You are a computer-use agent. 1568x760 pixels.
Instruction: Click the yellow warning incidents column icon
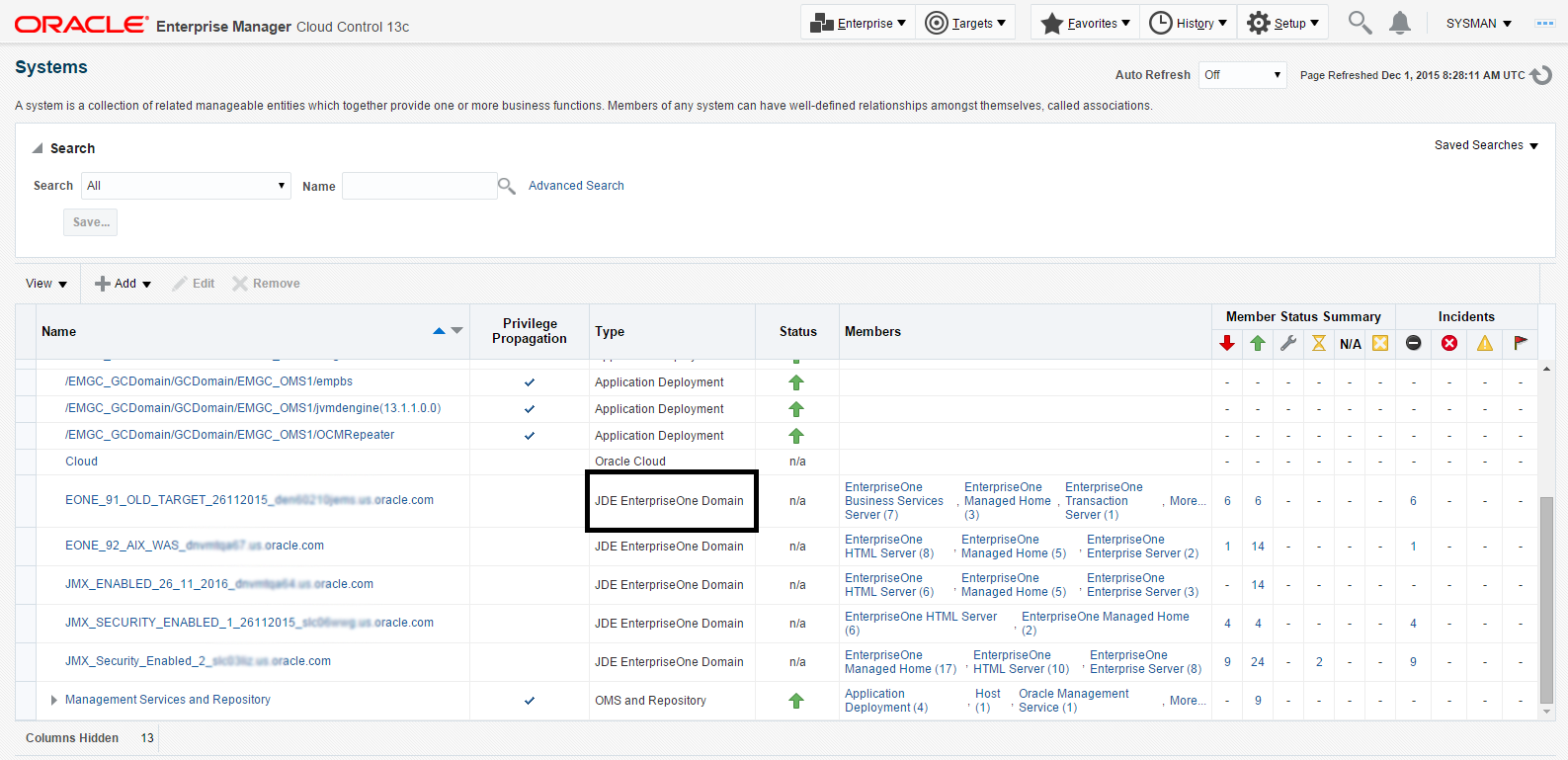point(1485,343)
